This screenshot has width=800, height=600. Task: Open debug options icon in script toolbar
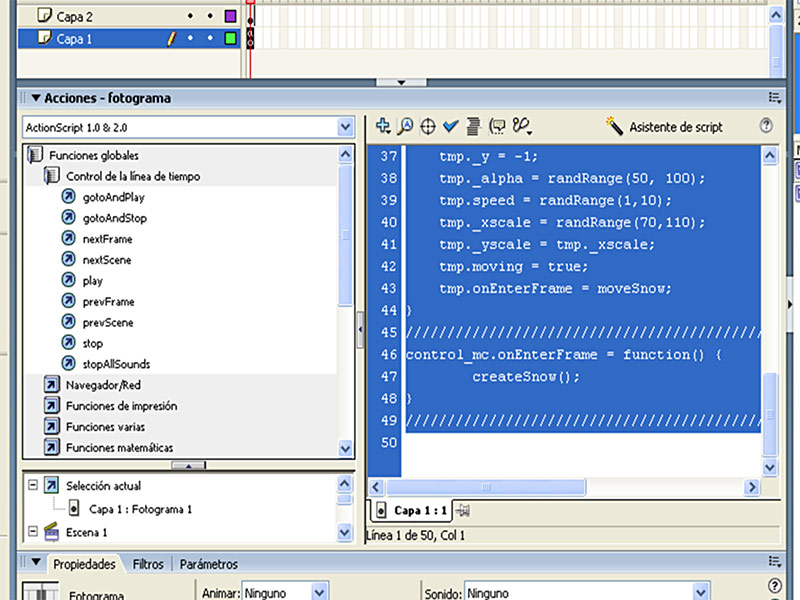[x=521, y=126]
